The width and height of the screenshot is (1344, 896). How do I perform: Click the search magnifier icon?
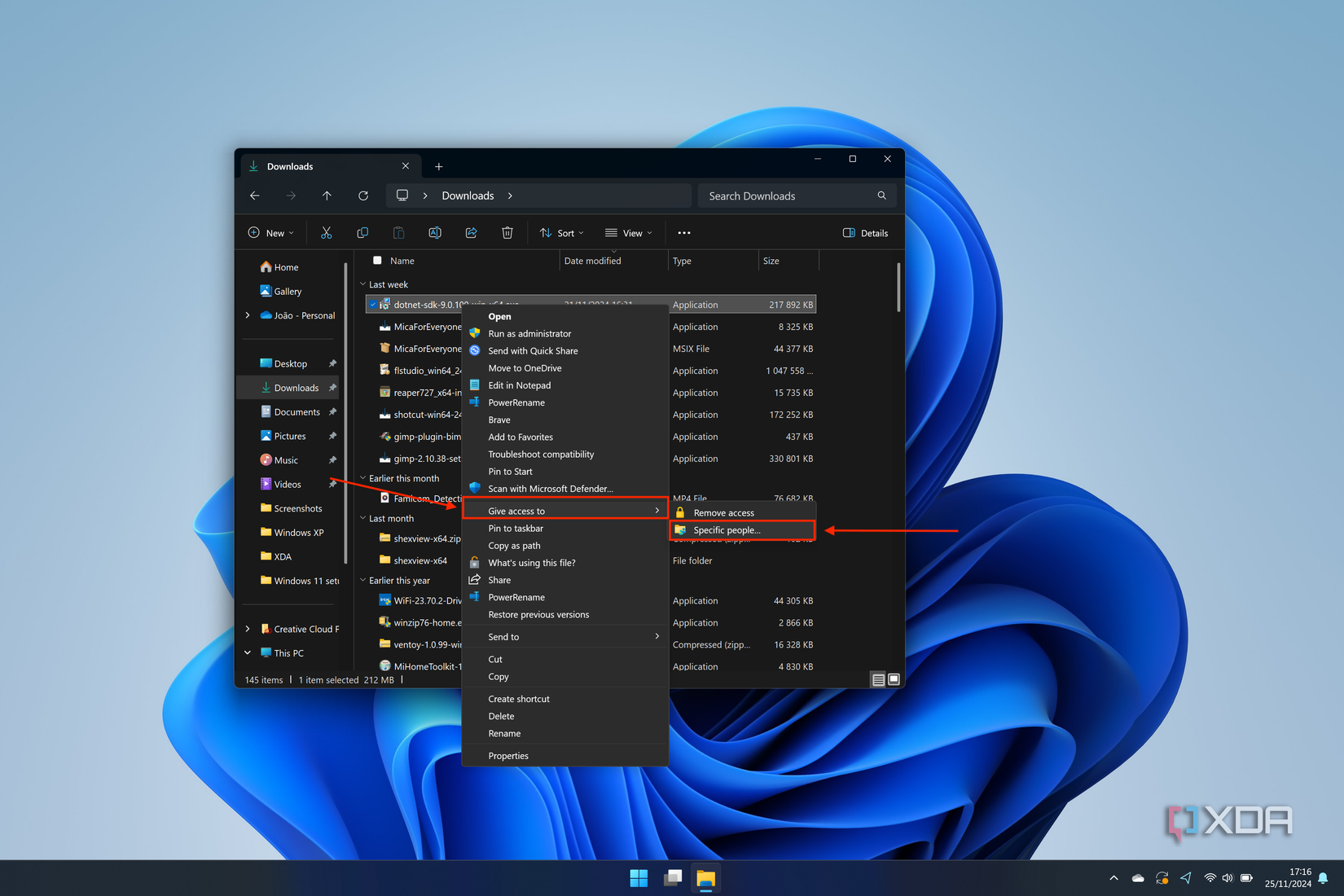click(881, 195)
